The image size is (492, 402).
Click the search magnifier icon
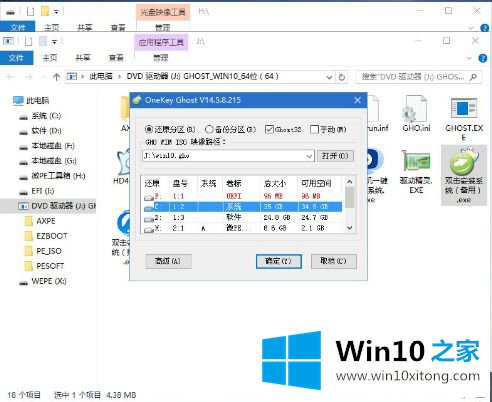(473, 77)
